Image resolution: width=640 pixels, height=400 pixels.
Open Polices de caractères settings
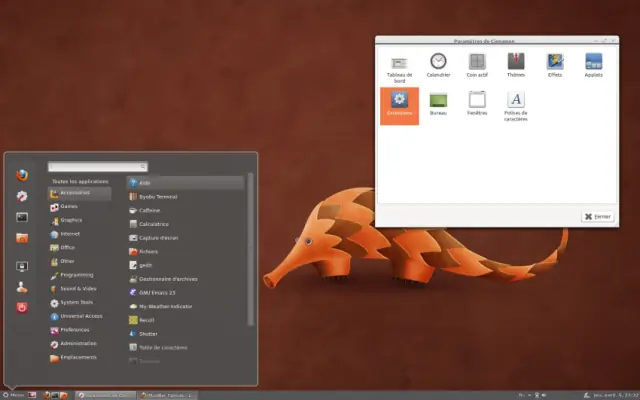516,106
